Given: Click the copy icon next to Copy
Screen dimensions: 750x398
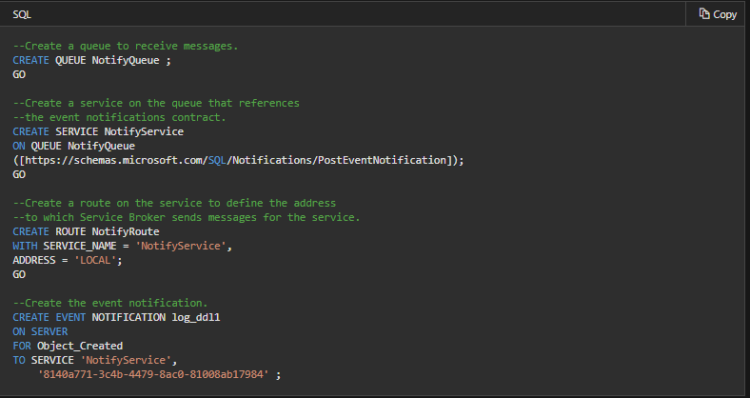Looking at the screenshot, I should [704, 14].
